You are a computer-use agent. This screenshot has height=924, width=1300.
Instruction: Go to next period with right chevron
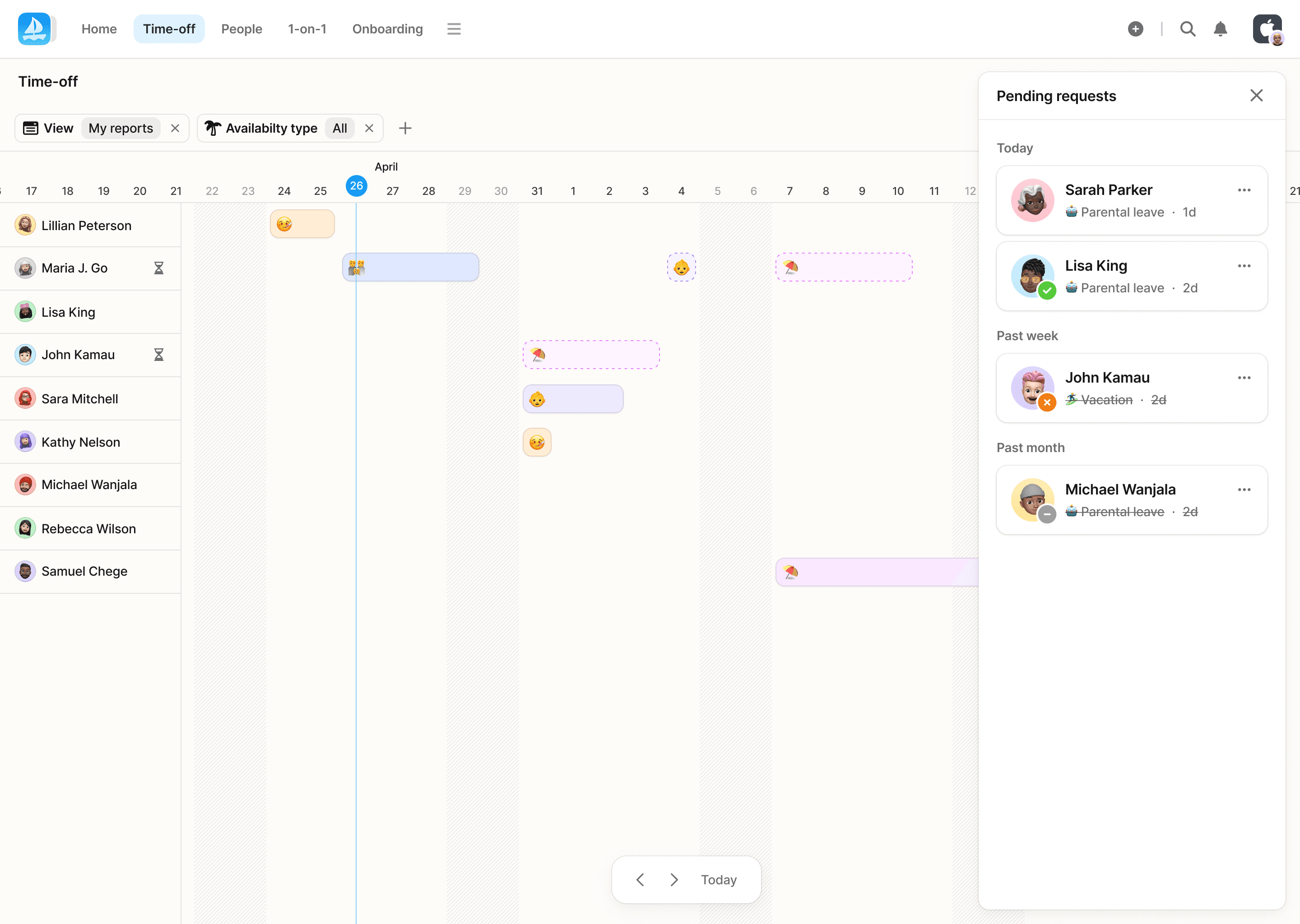[674, 880]
